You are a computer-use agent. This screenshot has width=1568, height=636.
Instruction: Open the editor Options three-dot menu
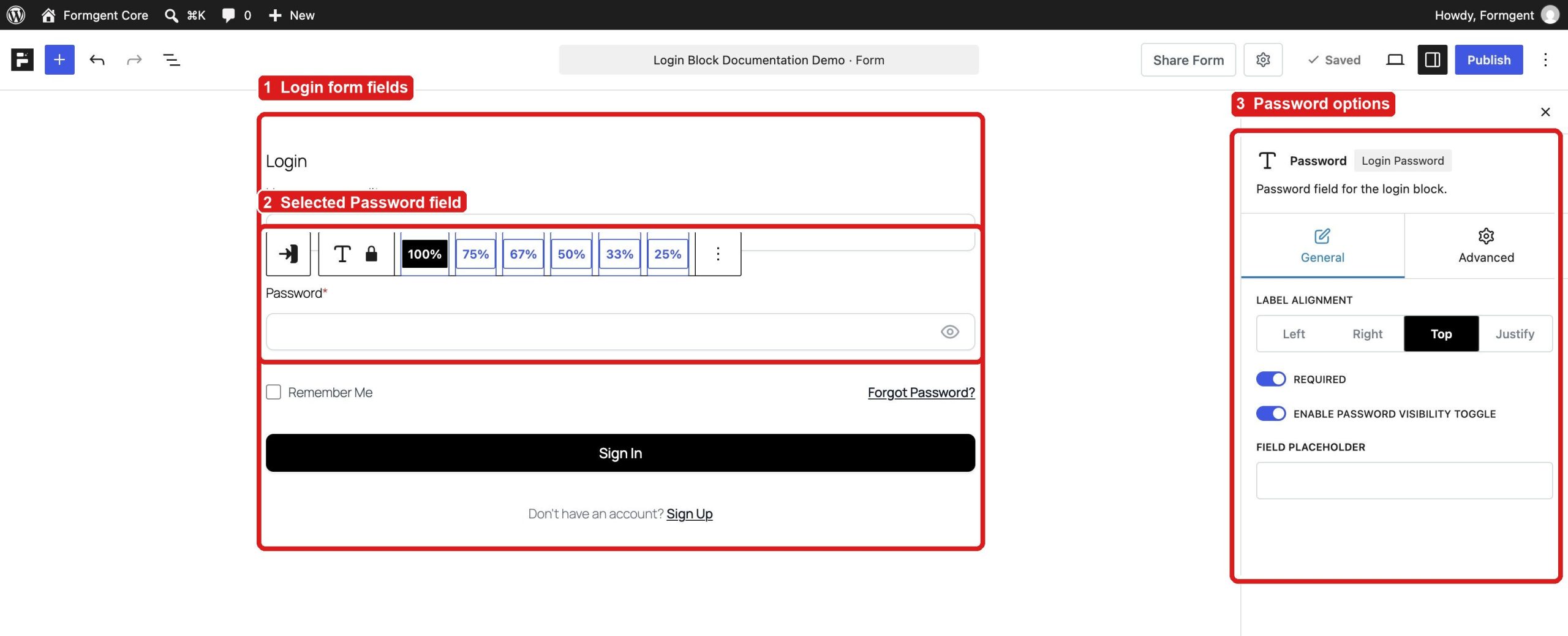(1545, 59)
